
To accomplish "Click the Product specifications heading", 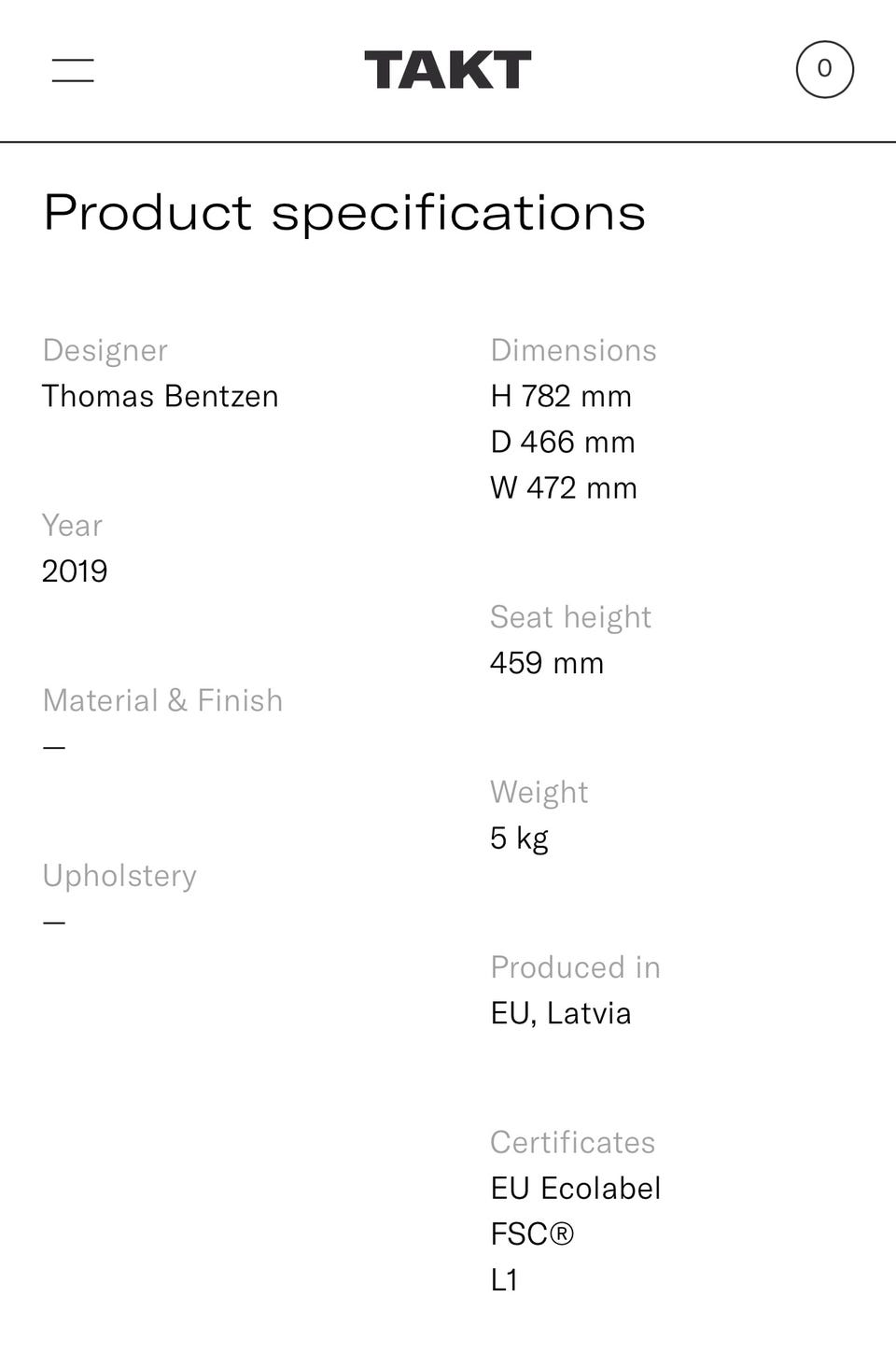I will point(344,213).
